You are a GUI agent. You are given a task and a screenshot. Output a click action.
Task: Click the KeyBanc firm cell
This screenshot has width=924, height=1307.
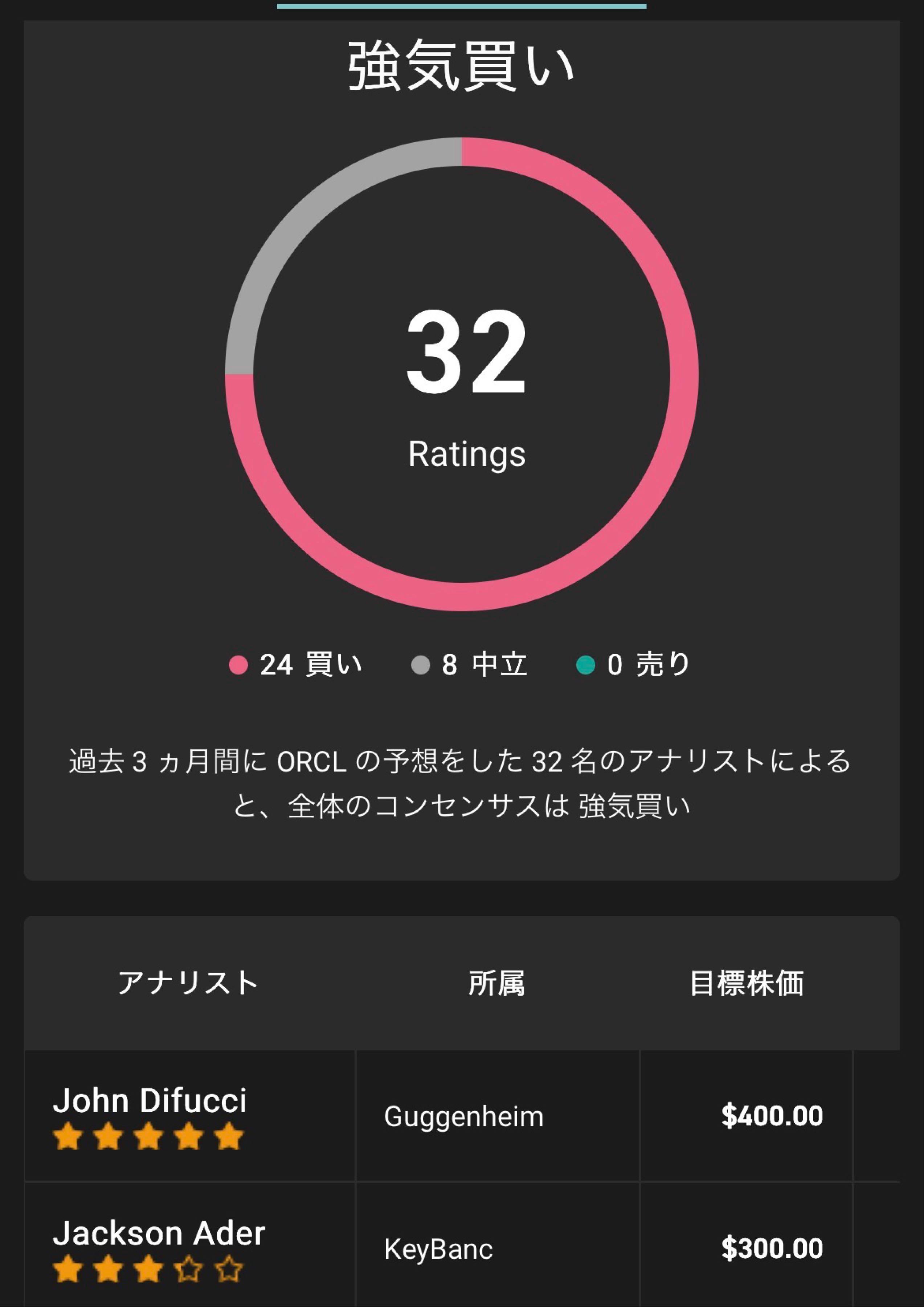coord(438,1250)
